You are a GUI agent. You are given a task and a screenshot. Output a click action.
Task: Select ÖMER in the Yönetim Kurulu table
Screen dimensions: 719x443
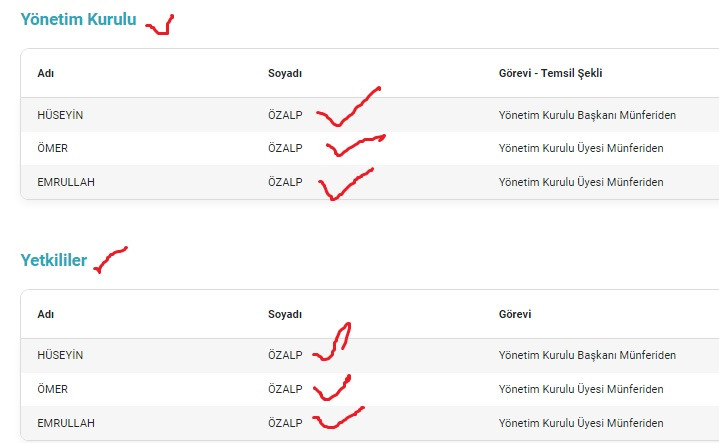coord(52,148)
